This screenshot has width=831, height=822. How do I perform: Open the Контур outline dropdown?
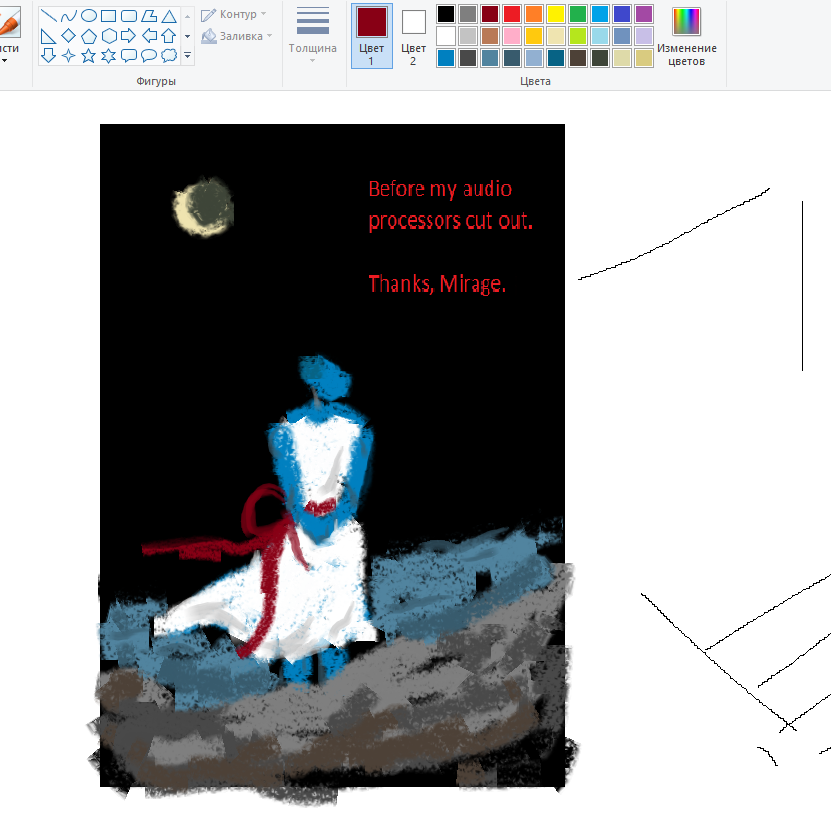(235, 15)
